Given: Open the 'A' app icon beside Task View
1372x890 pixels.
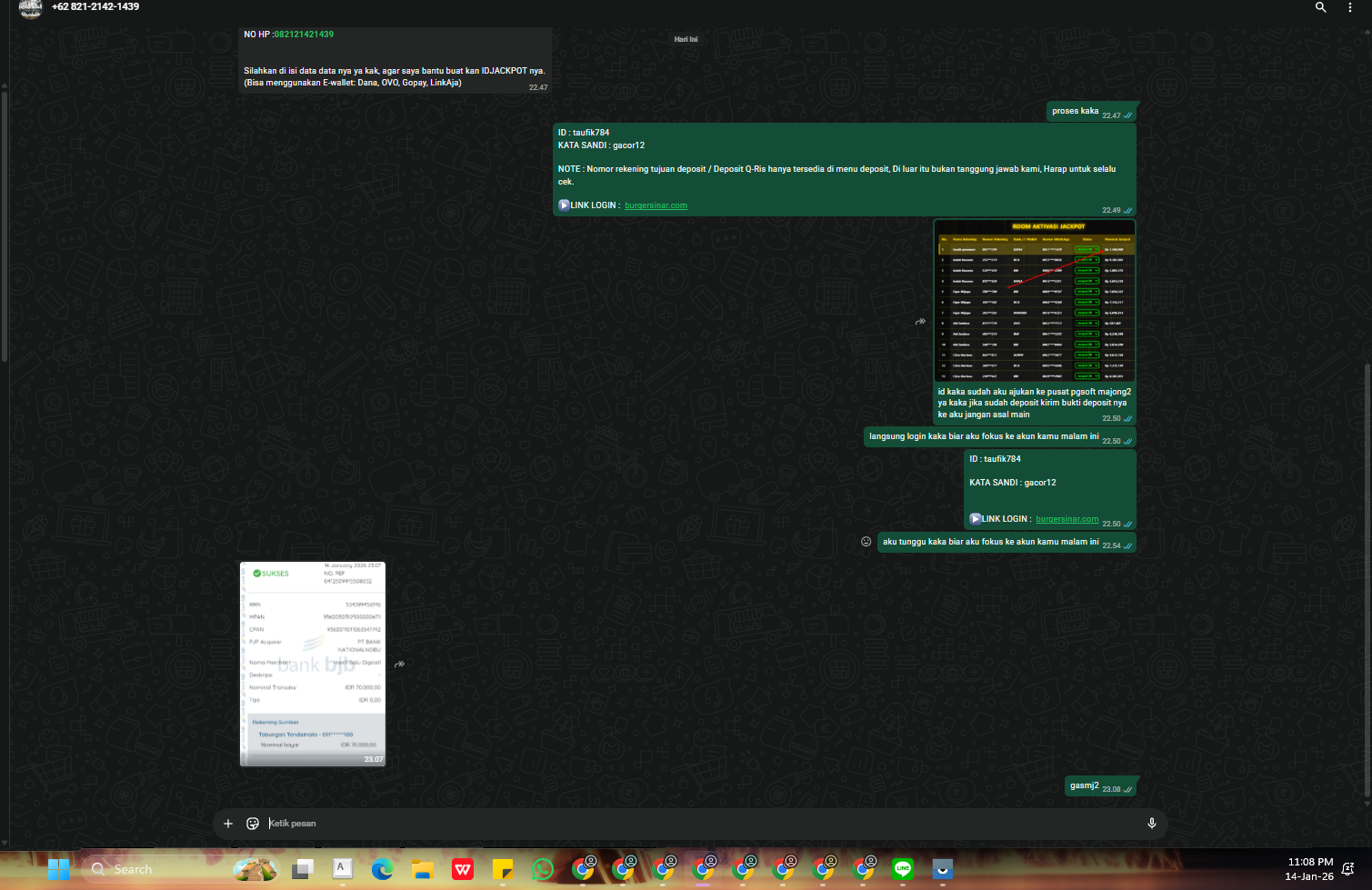Looking at the screenshot, I should [x=342, y=870].
